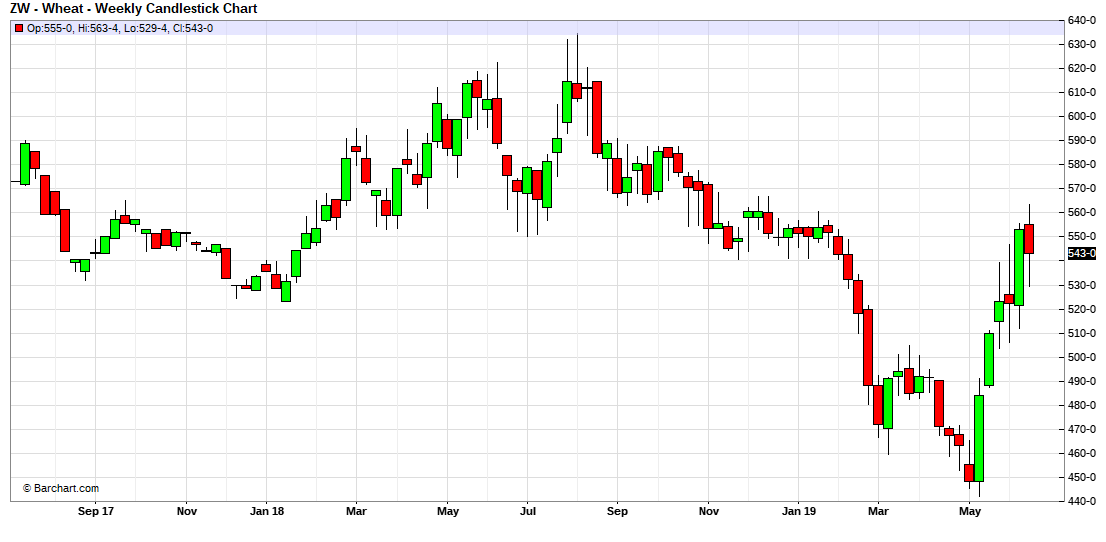Click the 570-0 price axis label
Viewport: 1106px width, 542px height.
pyautogui.click(x=1082, y=188)
